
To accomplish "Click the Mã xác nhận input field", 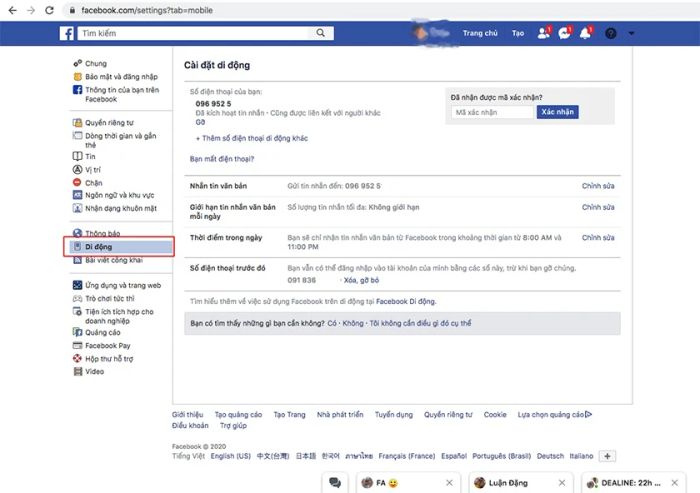I will 492,112.
